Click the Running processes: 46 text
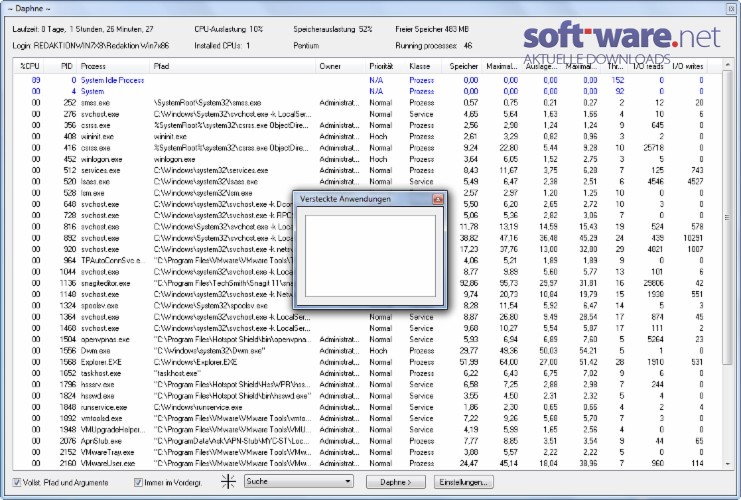Image resolution: width=741 pixels, height=500 pixels. pos(434,46)
